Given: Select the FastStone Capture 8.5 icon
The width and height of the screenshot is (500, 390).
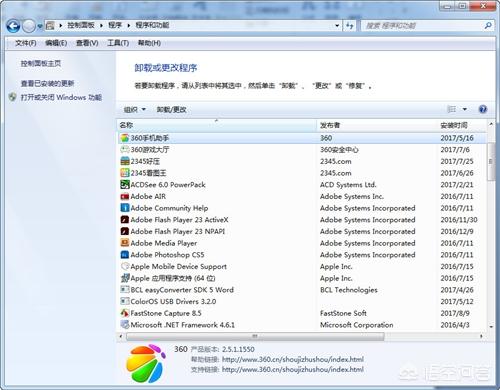Looking at the screenshot, I should (125, 313).
